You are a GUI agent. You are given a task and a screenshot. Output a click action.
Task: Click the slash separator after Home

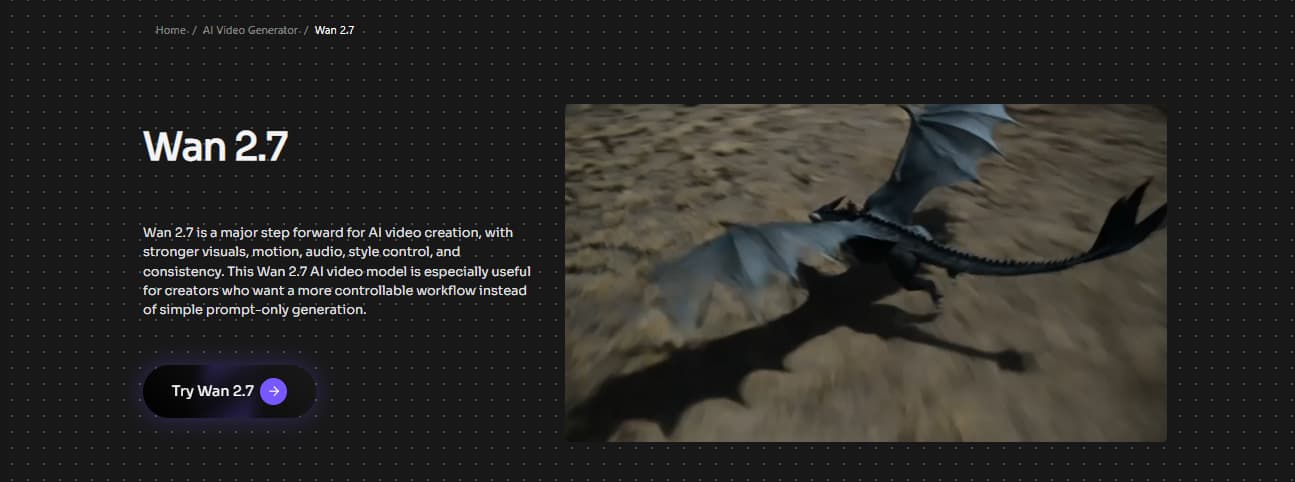tap(193, 30)
